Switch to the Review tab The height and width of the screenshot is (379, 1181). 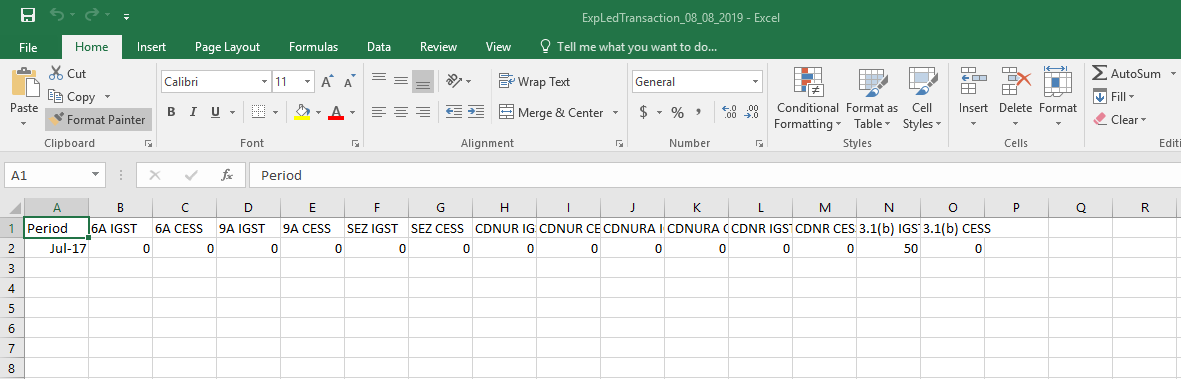coord(438,47)
